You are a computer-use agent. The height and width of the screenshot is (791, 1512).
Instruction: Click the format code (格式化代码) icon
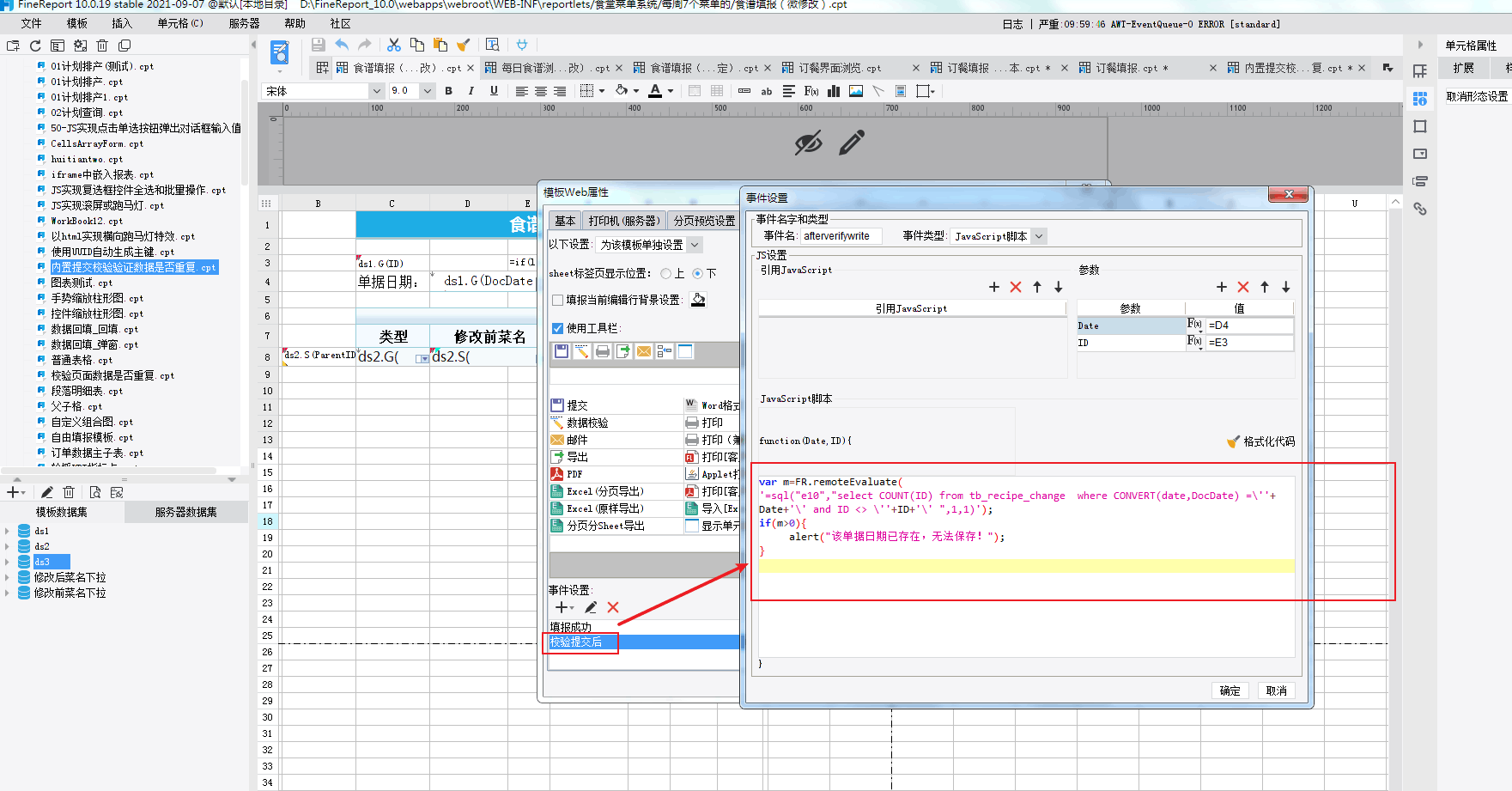[x=1233, y=441]
